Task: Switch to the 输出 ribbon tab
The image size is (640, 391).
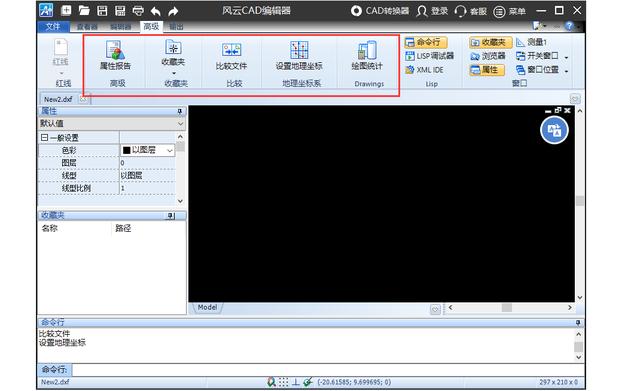Action: click(176, 27)
